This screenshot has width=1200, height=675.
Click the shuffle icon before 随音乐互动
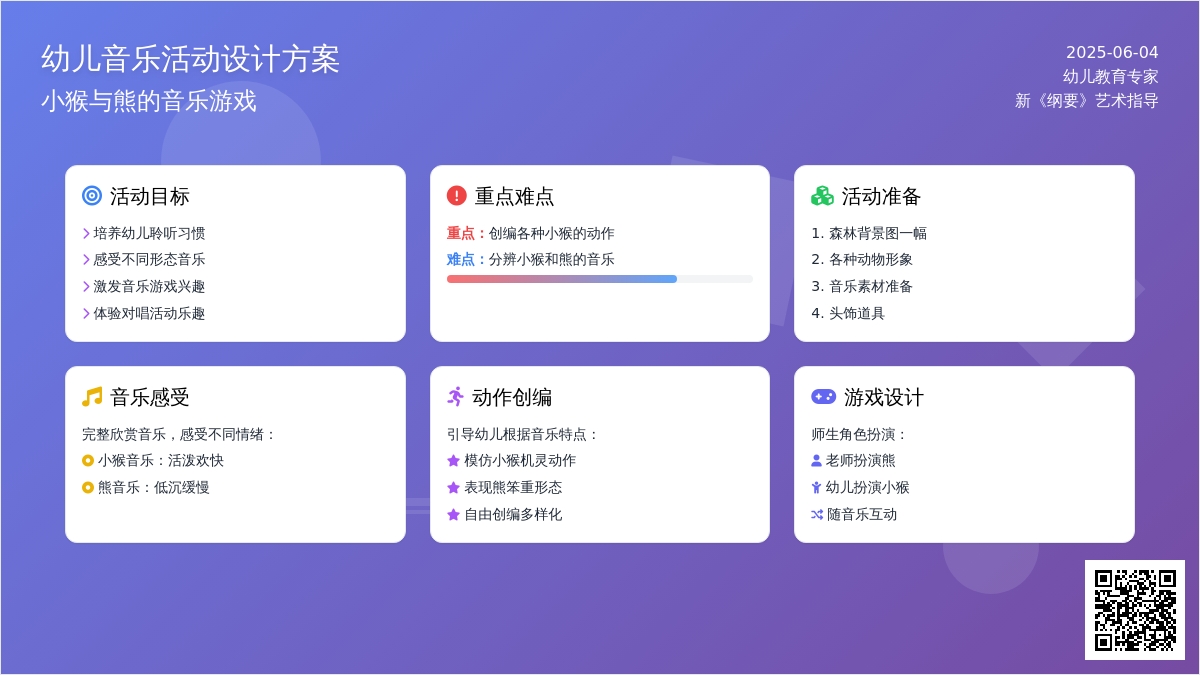tap(817, 515)
